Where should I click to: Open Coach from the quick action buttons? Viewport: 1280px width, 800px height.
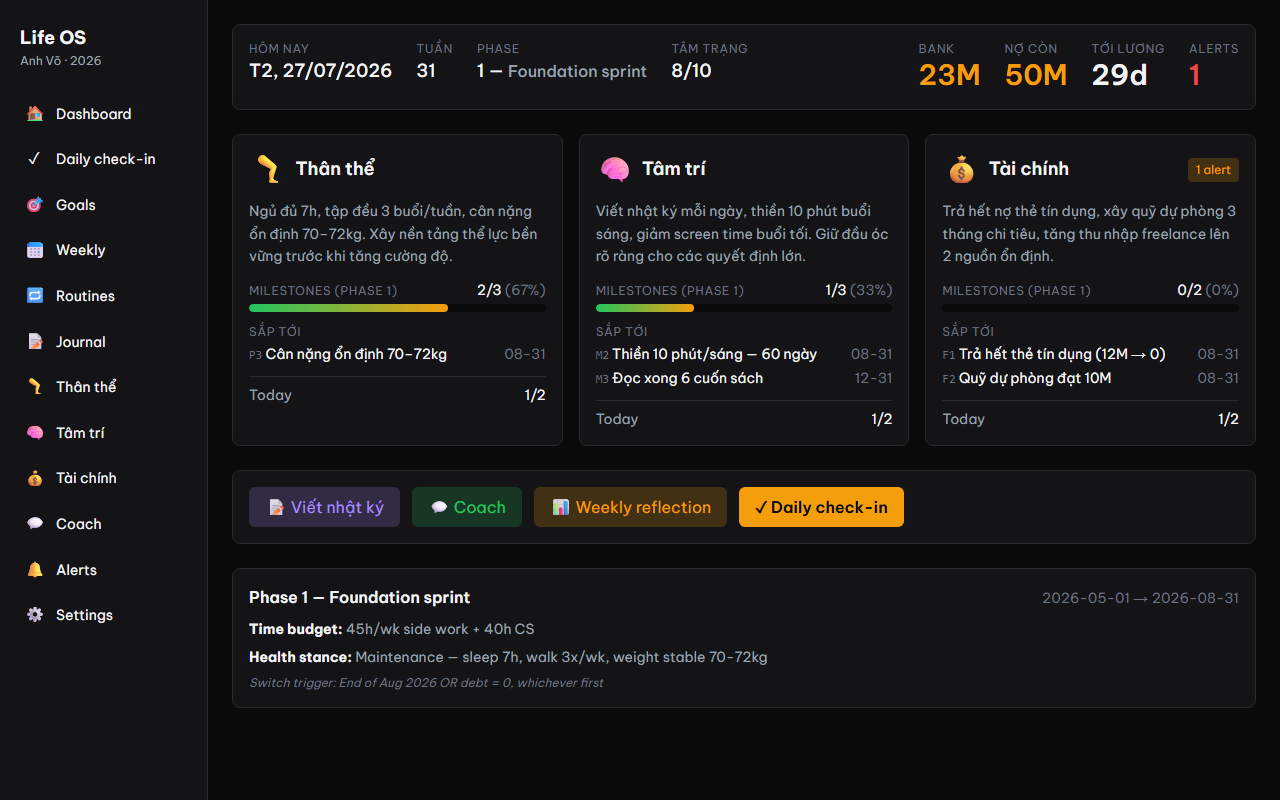[467, 507]
